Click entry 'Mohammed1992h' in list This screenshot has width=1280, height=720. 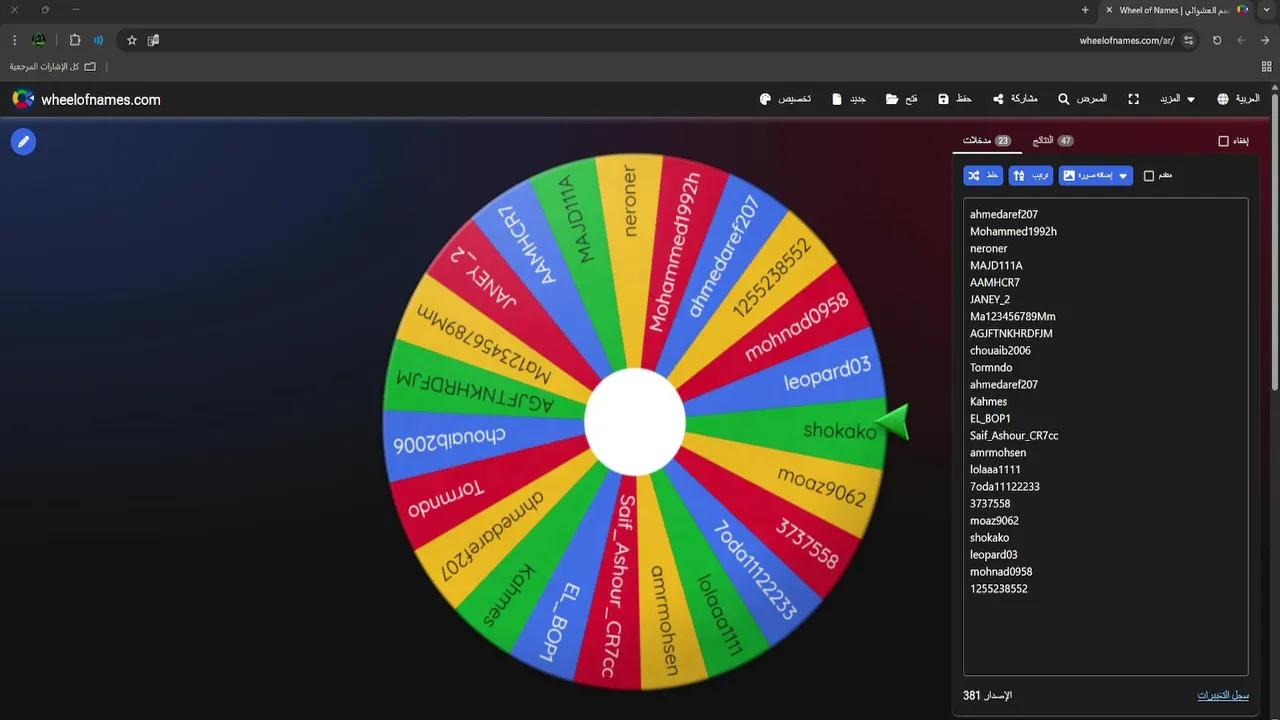1013,232
